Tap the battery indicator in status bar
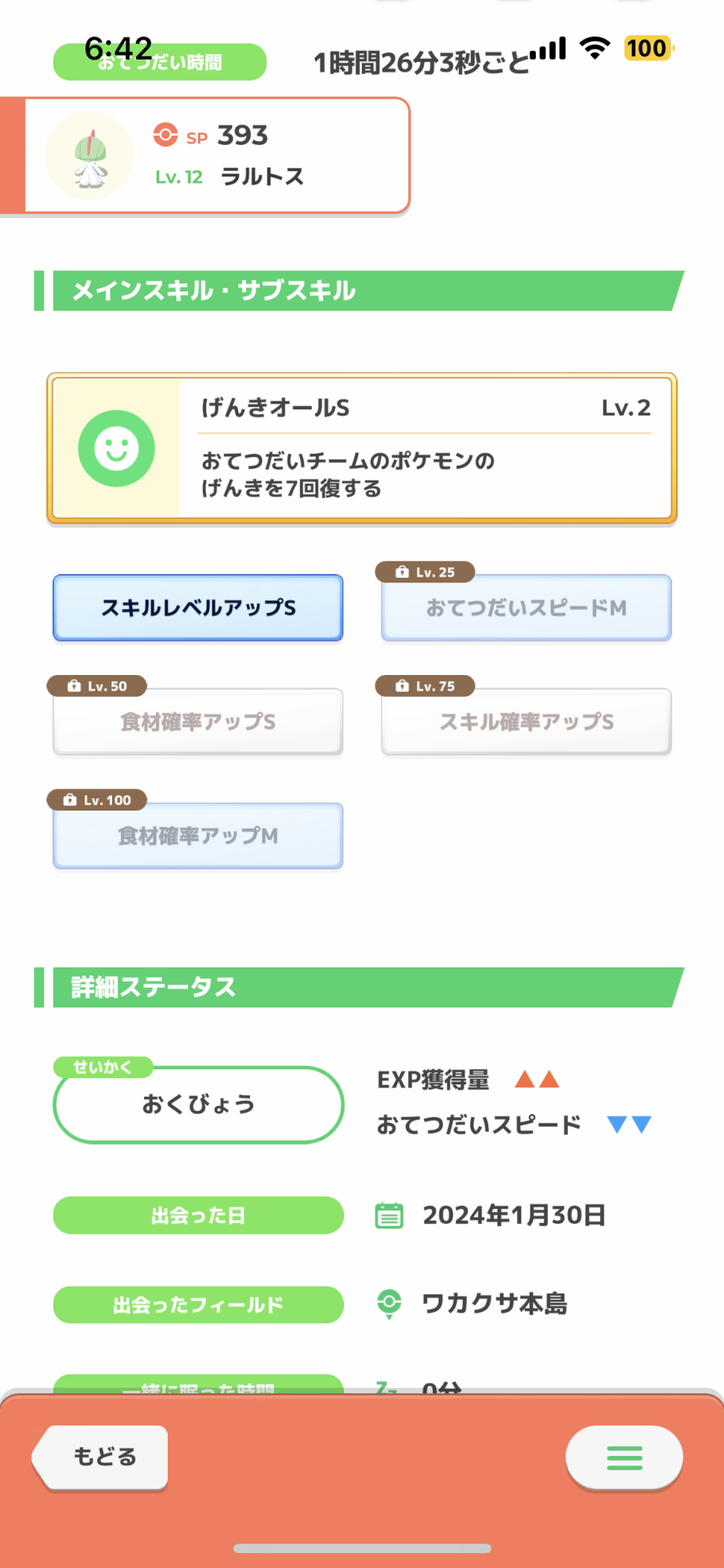Image resolution: width=724 pixels, height=1568 pixels. pos(648,49)
